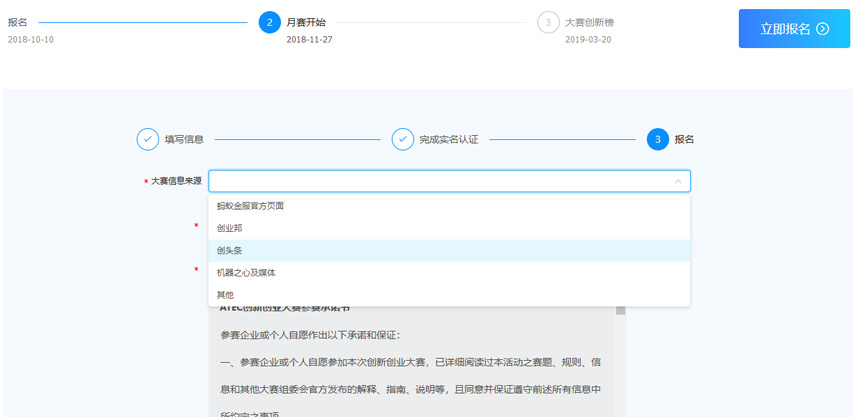Select 蚂蚁金服官方页面 from the dropdown list
Viewport: 856px width, 420px height.
(250, 206)
